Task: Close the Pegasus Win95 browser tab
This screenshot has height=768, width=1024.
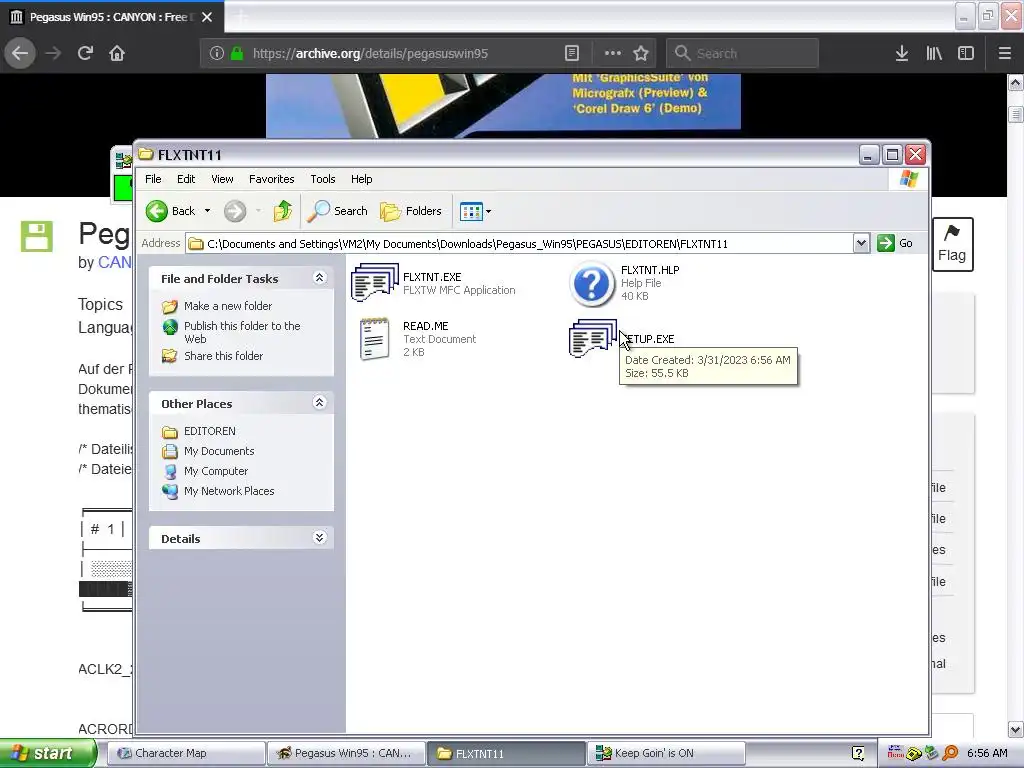Action: [x=207, y=17]
